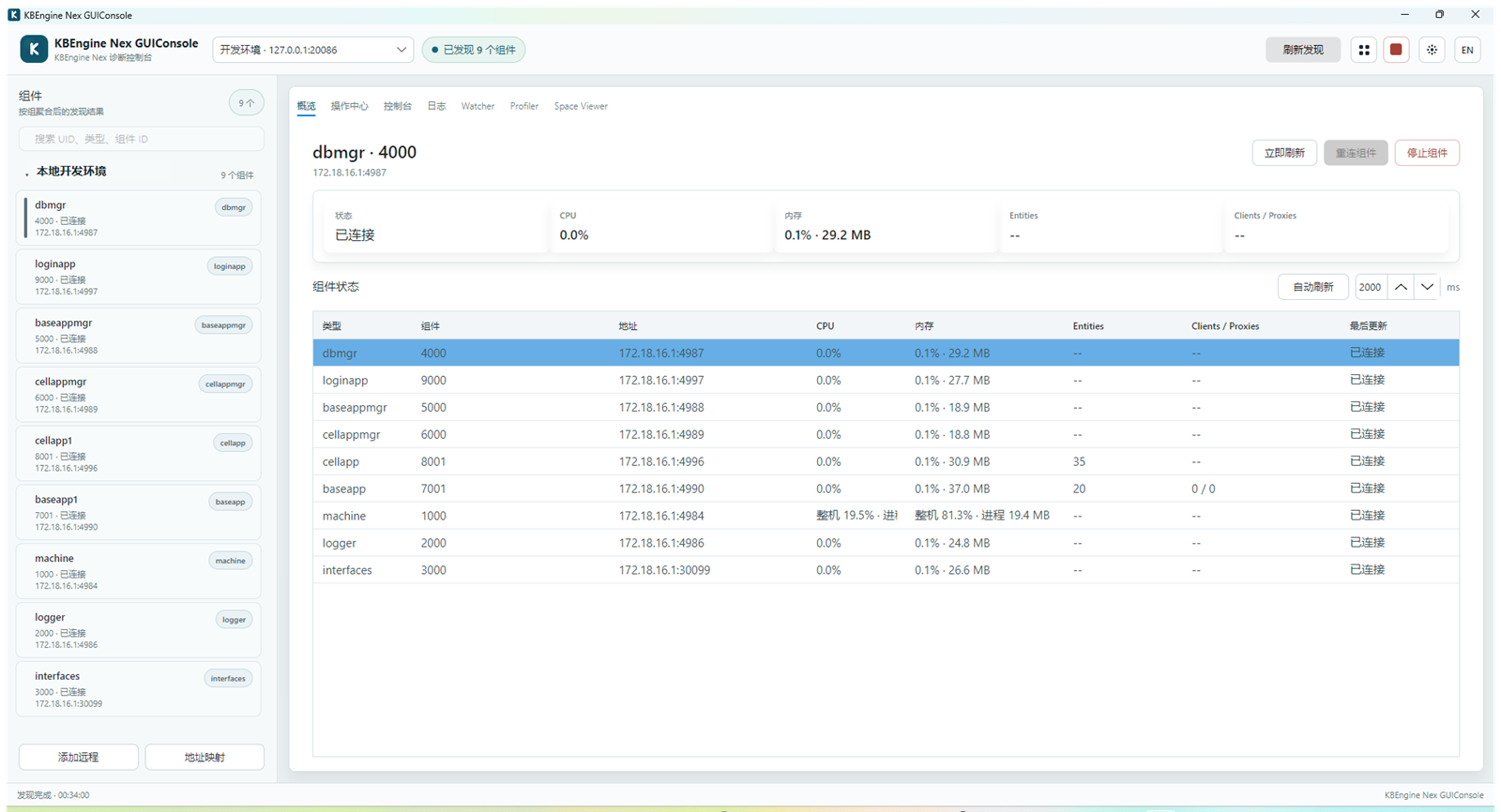Select the loginapp 9000 table row
The height and width of the screenshot is (812, 1501).
coord(886,381)
